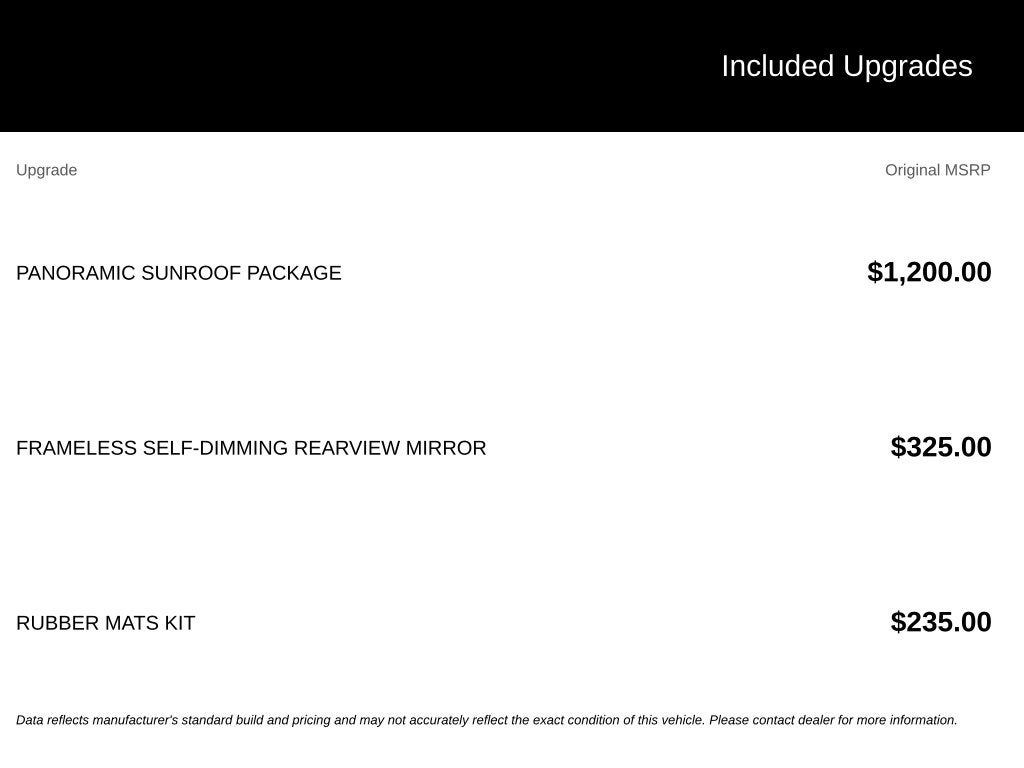Select the Original MSRP column header
The image size is (1024, 768).
pos(938,170)
